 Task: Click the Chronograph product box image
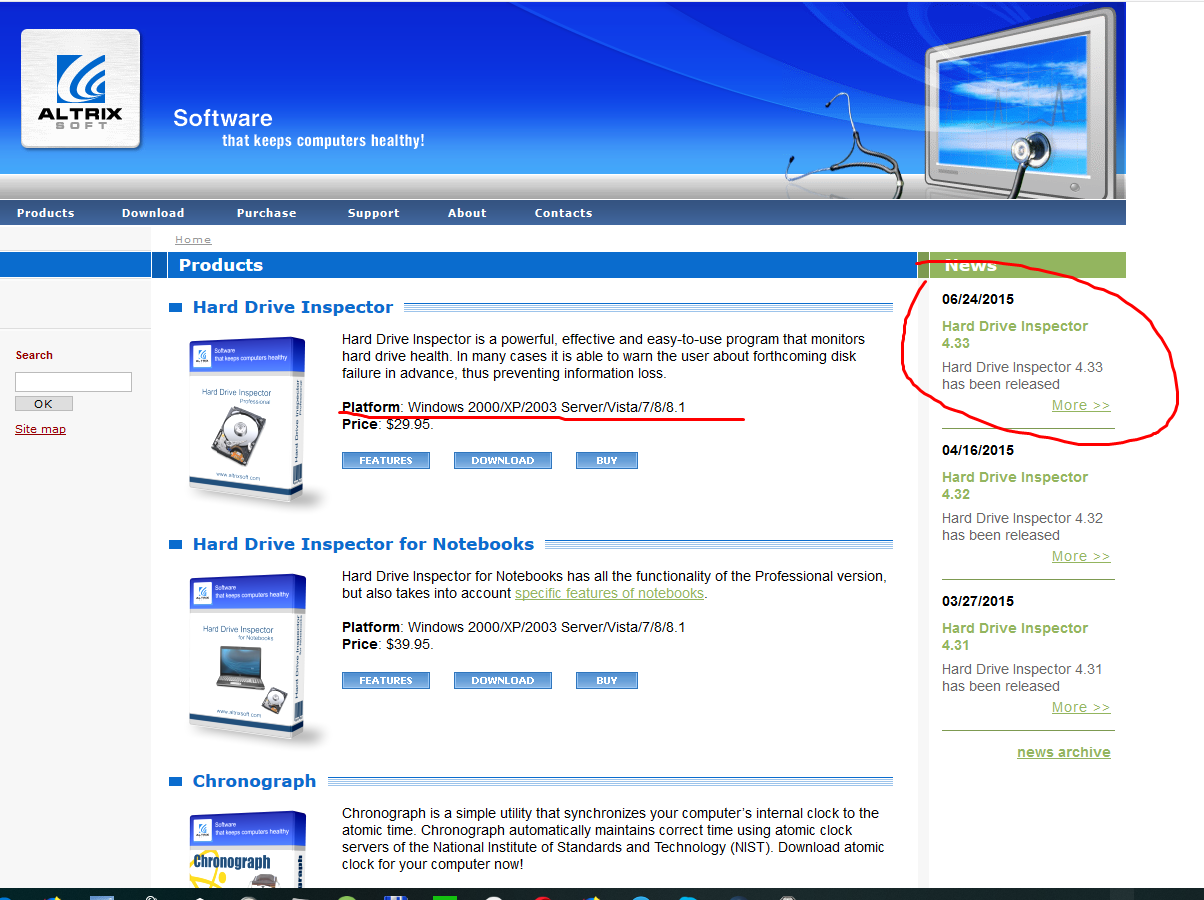click(250, 849)
